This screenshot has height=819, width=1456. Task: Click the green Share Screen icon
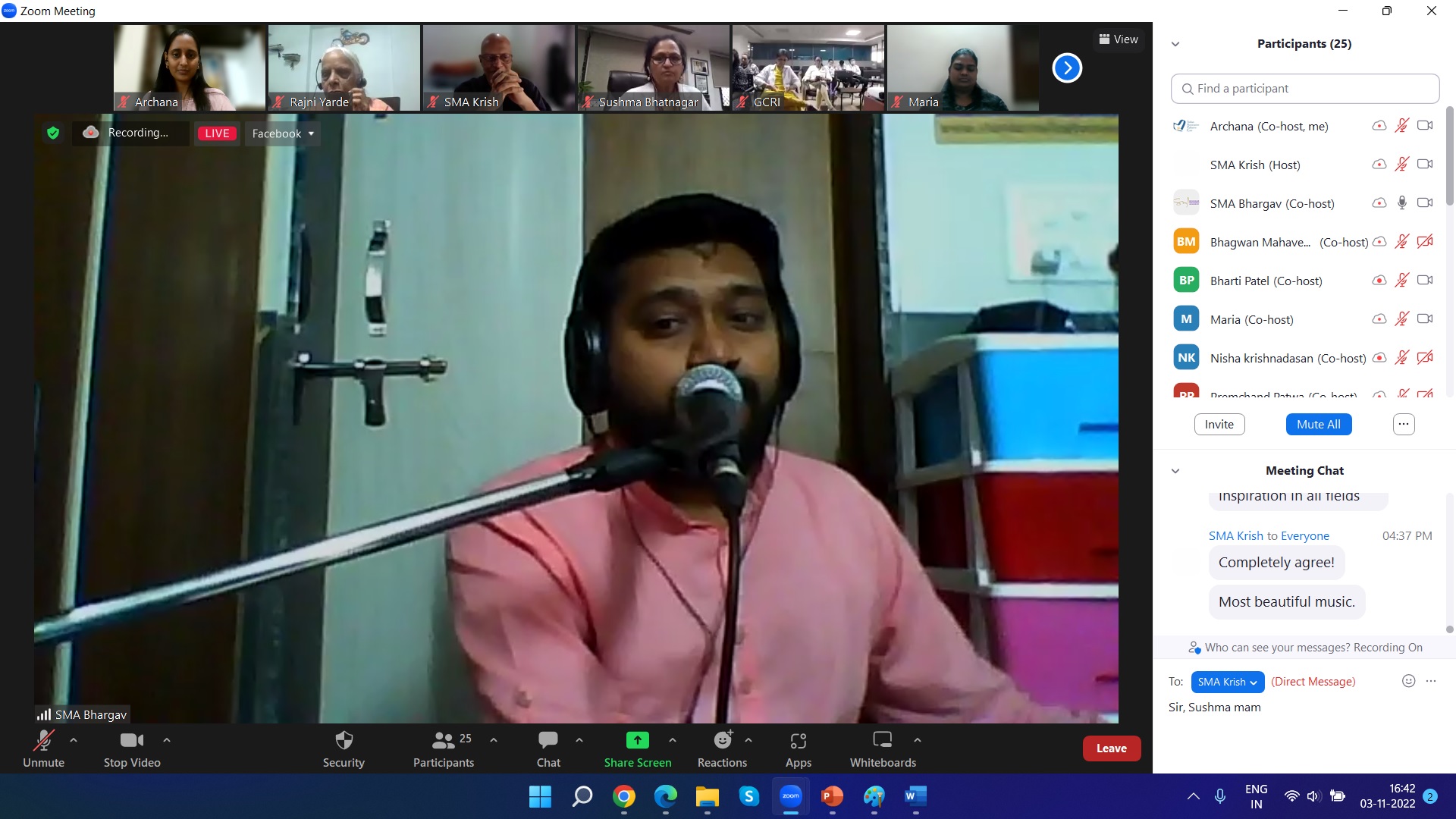pos(637,740)
